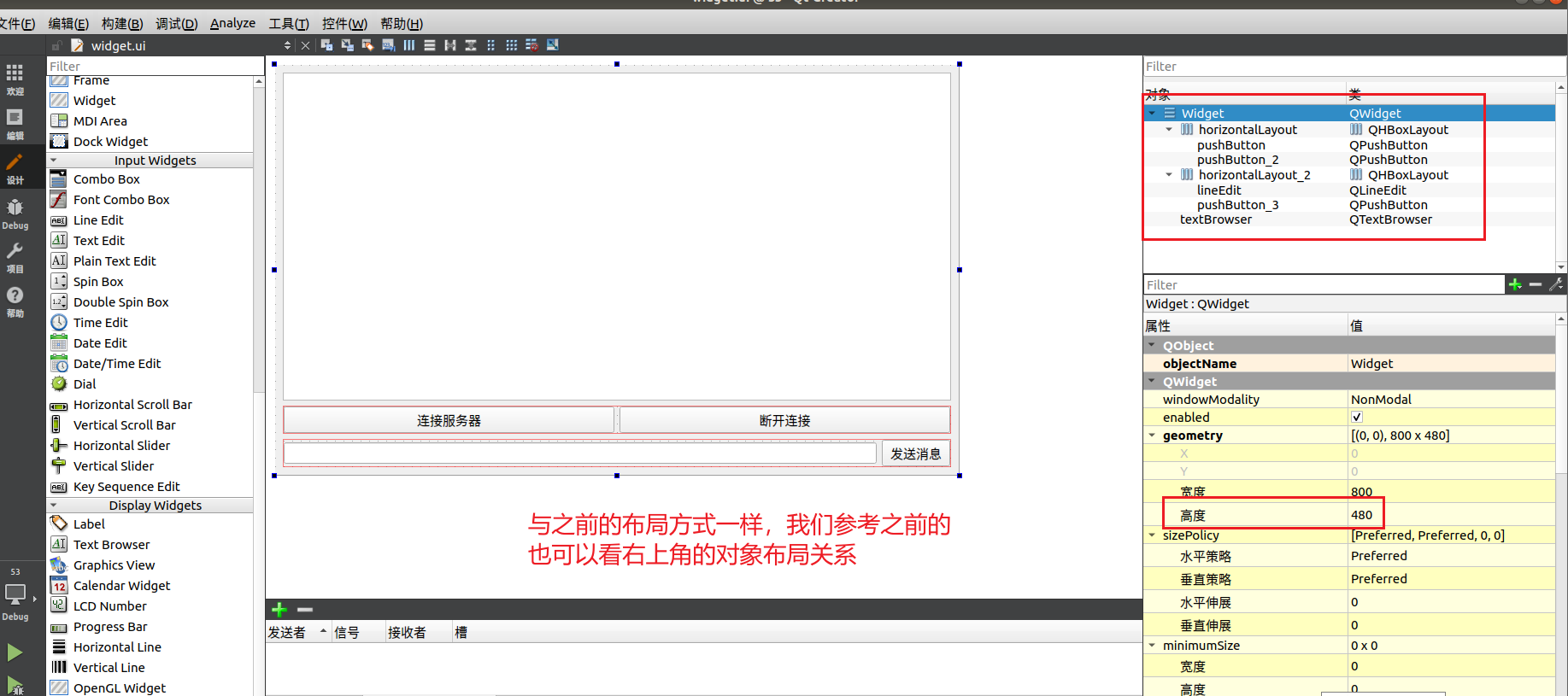The height and width of the screenshot is (696, 1568).
Task: Select the Edit Widgets mode icon
Action: pyautogui.click(x=326, y=45)
